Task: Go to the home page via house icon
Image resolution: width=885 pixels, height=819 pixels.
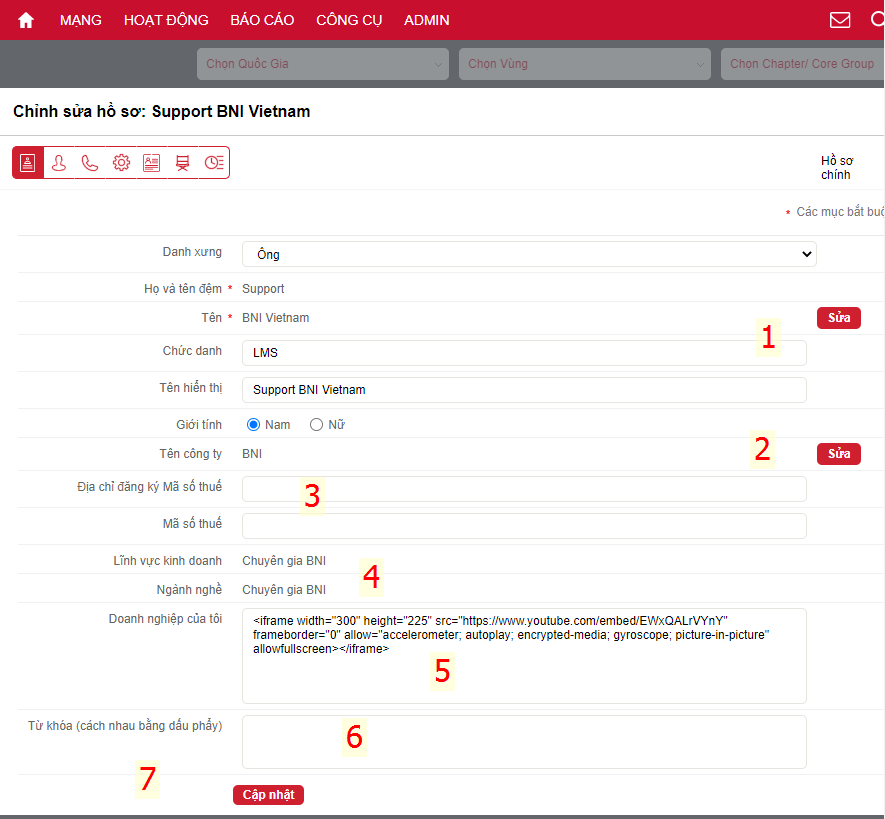Action: 26,20
